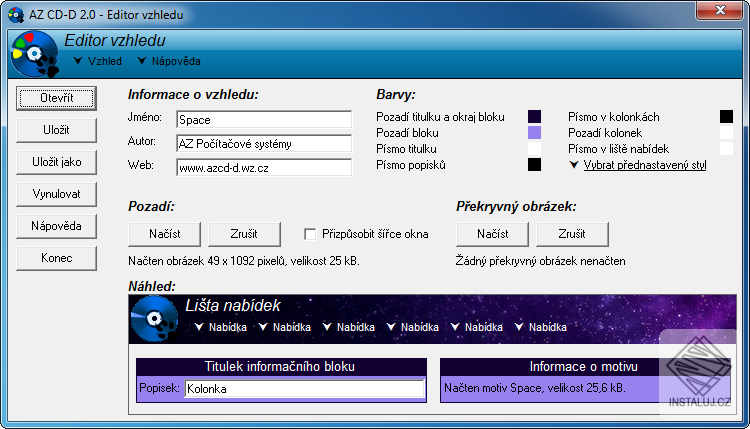Pick color for Písmo v kolonkách
750x429 pixels.
[726, 117]
